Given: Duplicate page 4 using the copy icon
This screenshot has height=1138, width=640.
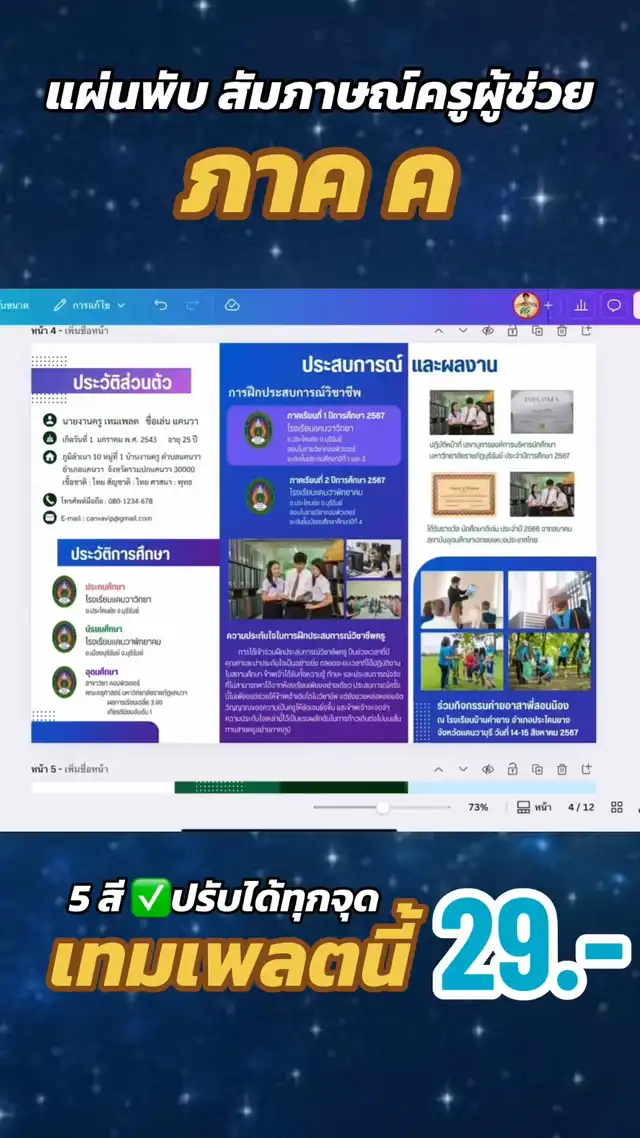Looking at the screenshot, I should tap(537, 331).
